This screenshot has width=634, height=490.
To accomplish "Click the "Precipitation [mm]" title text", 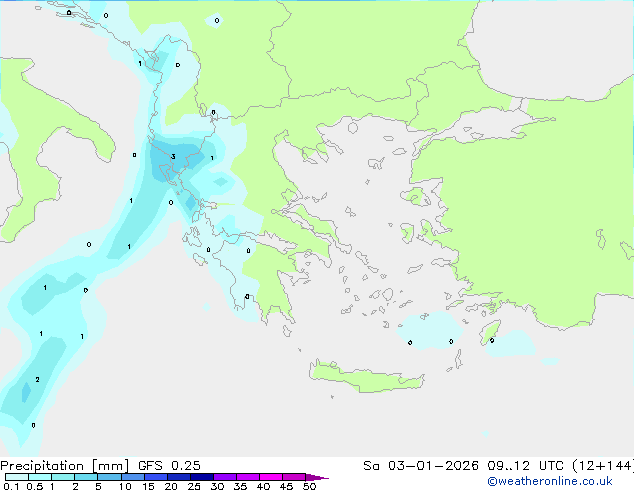I will pyautogui.click(x=65, y=466).
